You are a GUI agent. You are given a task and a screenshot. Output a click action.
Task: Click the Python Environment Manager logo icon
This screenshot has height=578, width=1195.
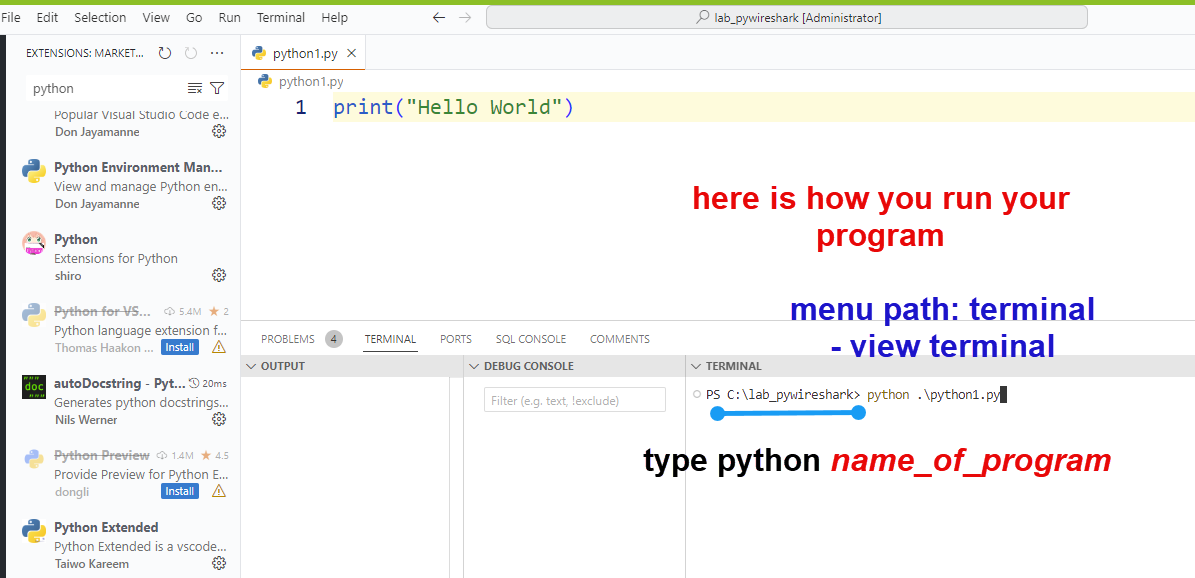tap(34, 172)
